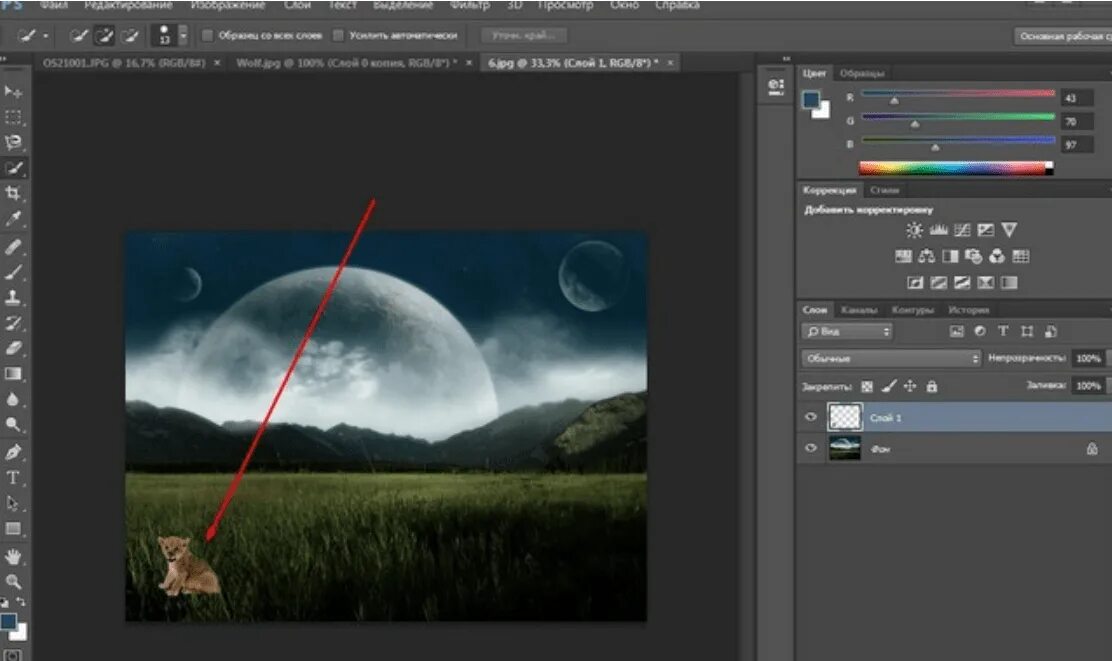The image size is (1112, 661).
Task: Add a Color Balance adjustment (scales icon)
Action: tap(926, 256)
